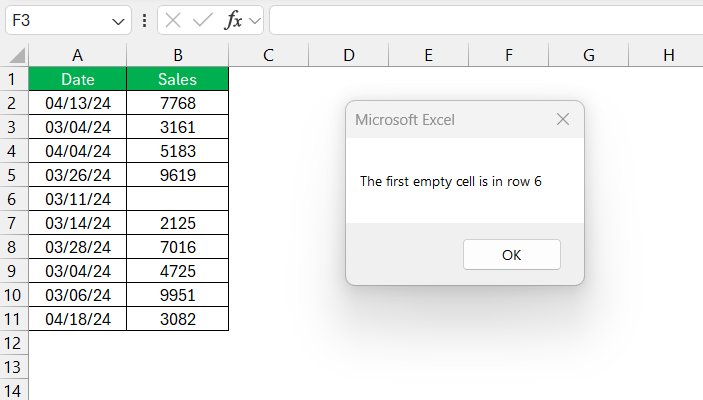
Task: Select column B header
Action: 178,55
